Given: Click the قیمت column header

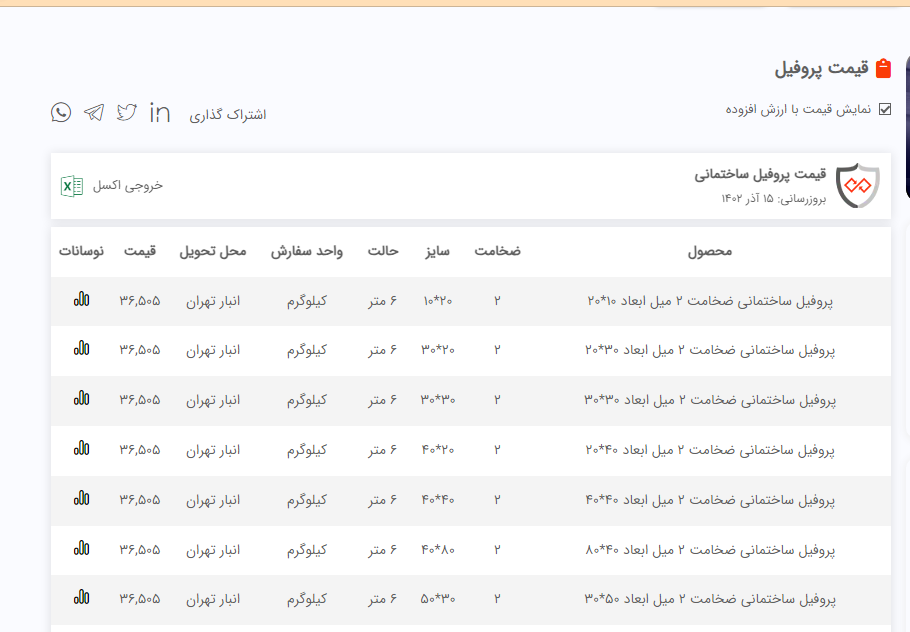Looking at the screenshot, I should (x=140, y=251).
